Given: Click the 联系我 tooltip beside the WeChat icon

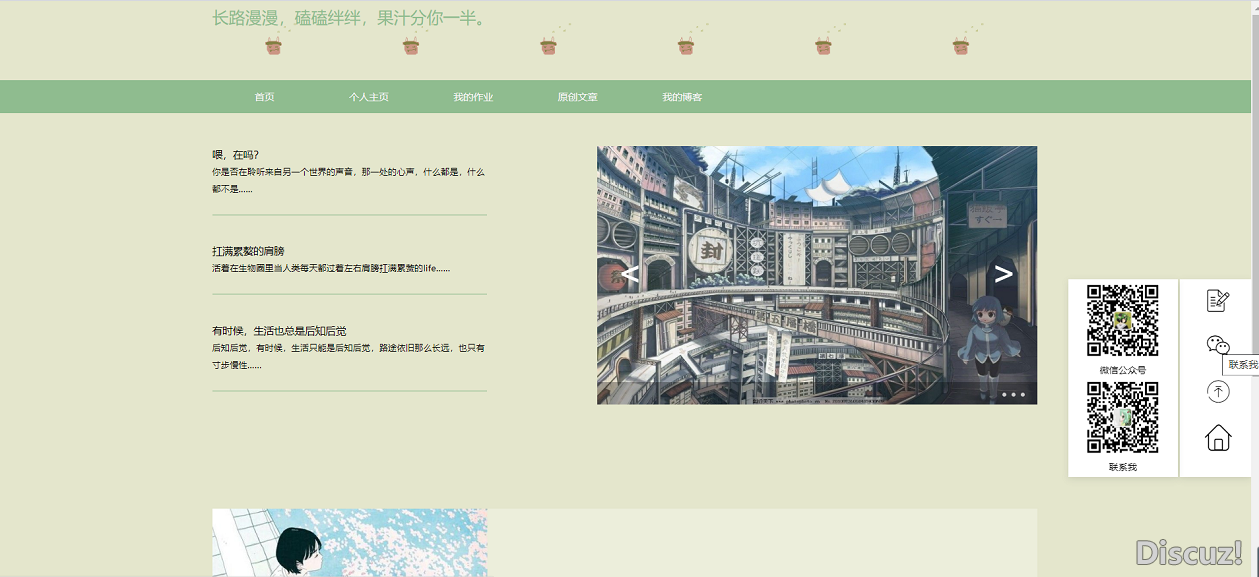Looking at the screenshot, I should tap(1241, 365).
